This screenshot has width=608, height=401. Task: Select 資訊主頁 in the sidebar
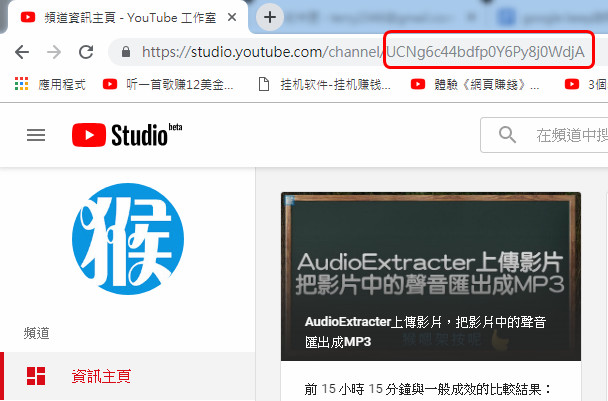click(x=128, y=376)
